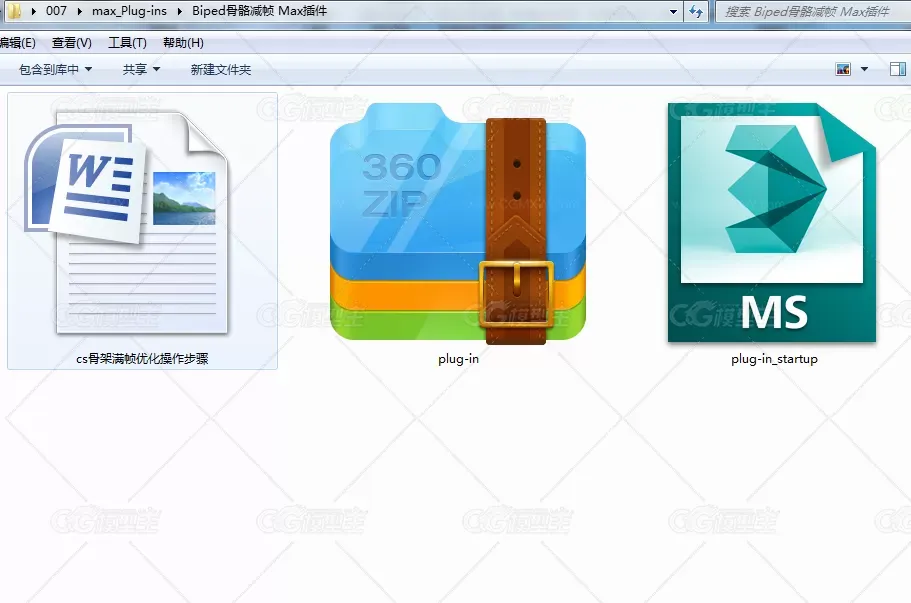Click the search box 搜索 Biped骨骼减帧 Max插件
911x603 pixels.
[x=813, y=11]
